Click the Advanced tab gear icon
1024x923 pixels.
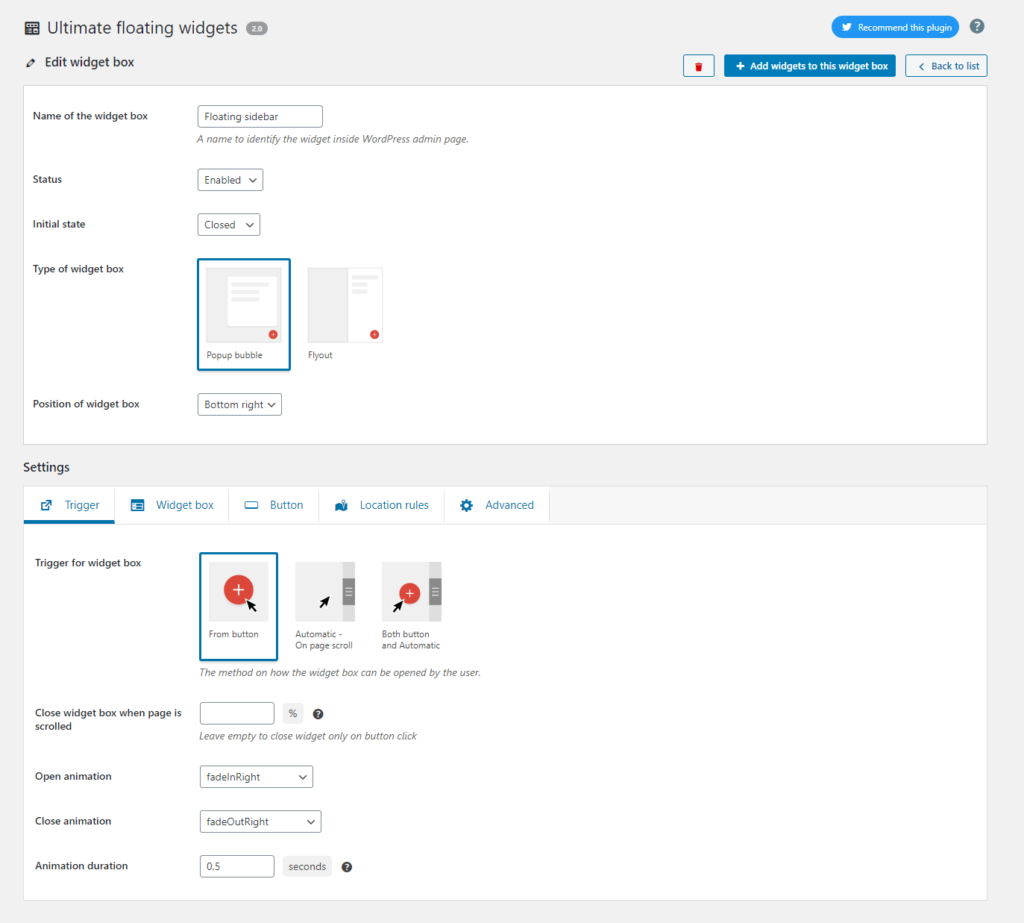point(466,506)
